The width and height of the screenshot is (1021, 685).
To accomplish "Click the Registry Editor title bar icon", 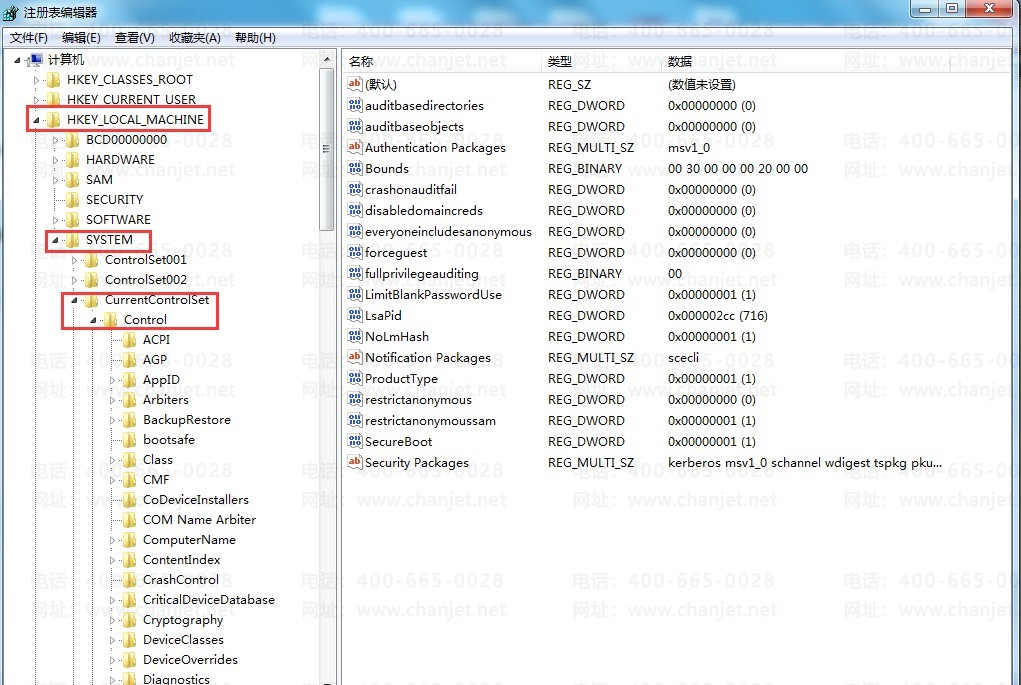I will tap(11, 12).
